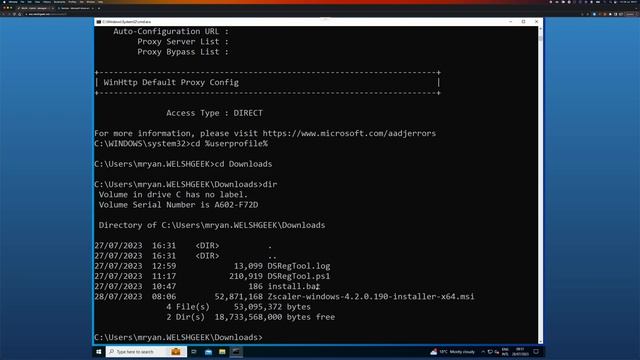Click the '28/07/2023 08:06' timestamp
Image resolution: width=640 pixels, height=360 pixels.
point(135,297)
